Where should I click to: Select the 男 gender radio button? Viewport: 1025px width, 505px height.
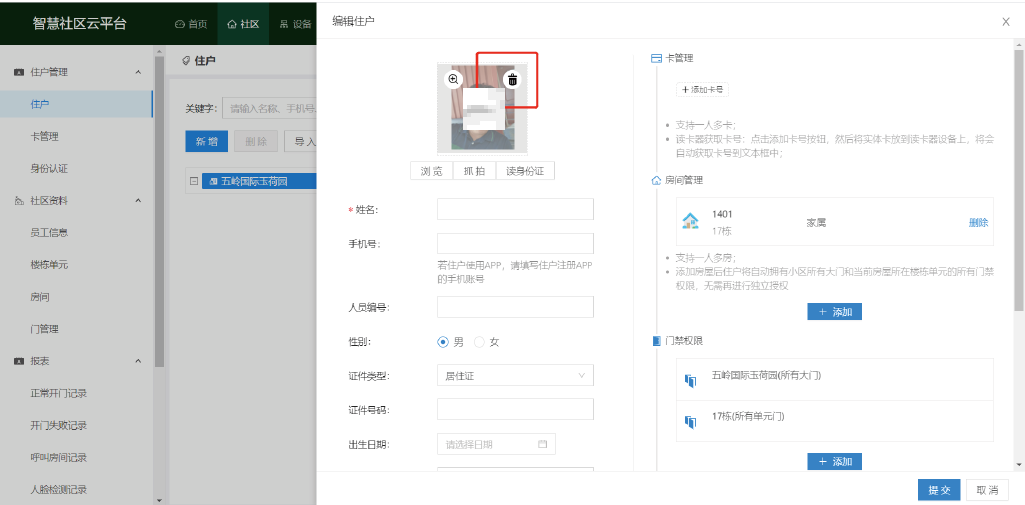pos(443,342)
